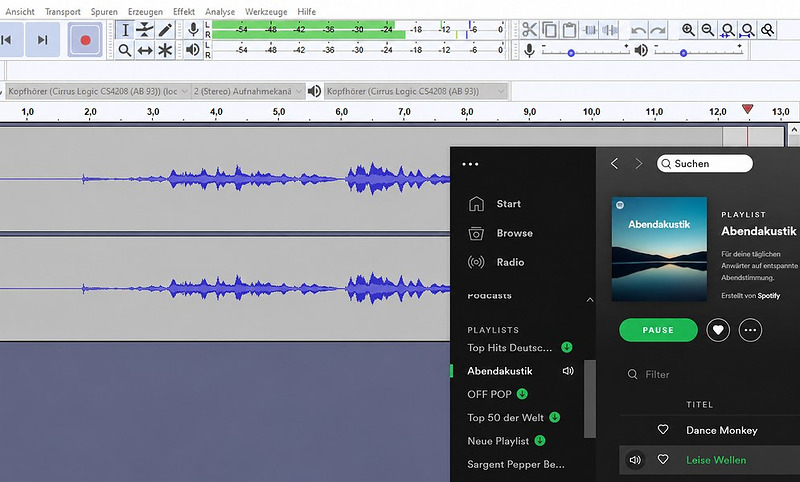Open the Erzeugen menu
Screen dimensions: 800x482
click(145, 11)
